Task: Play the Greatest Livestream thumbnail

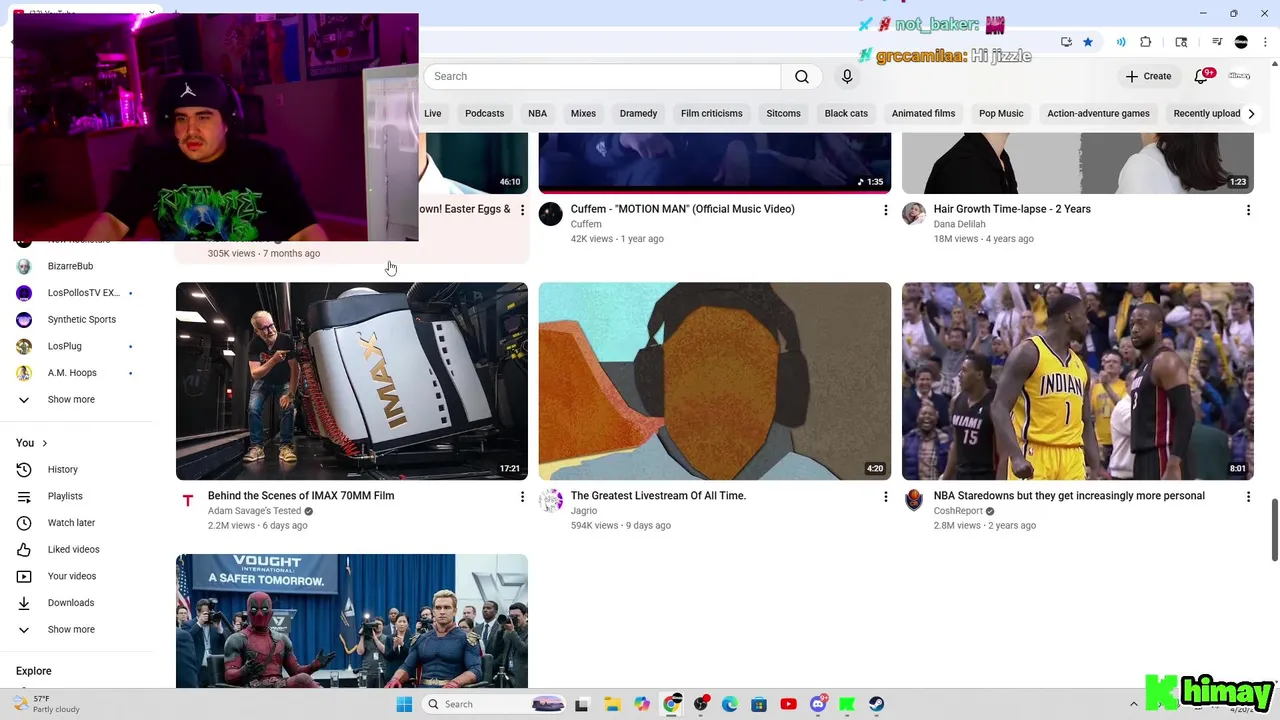Action: 715,381
